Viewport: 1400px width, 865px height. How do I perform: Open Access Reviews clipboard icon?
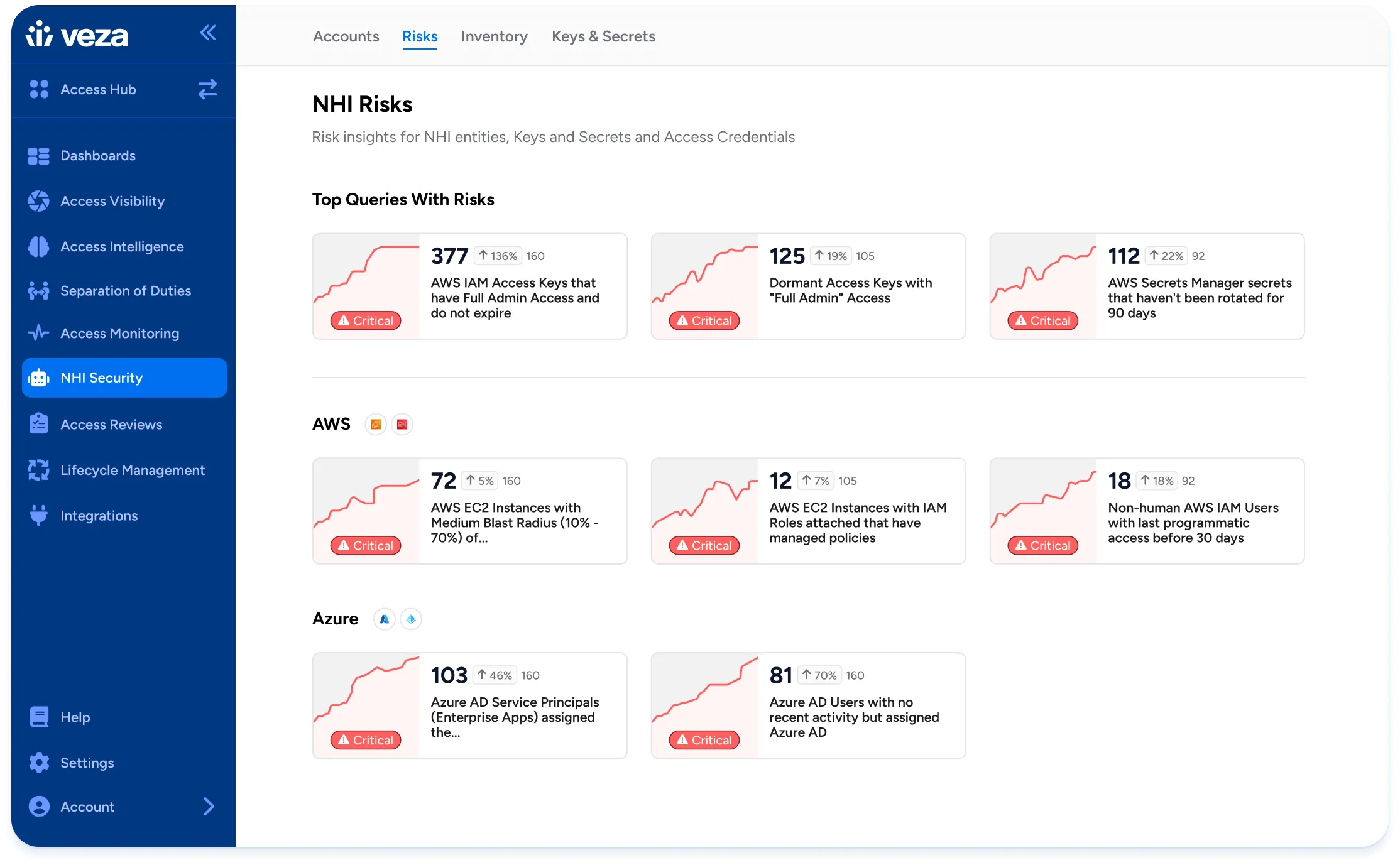coord(38,424)
